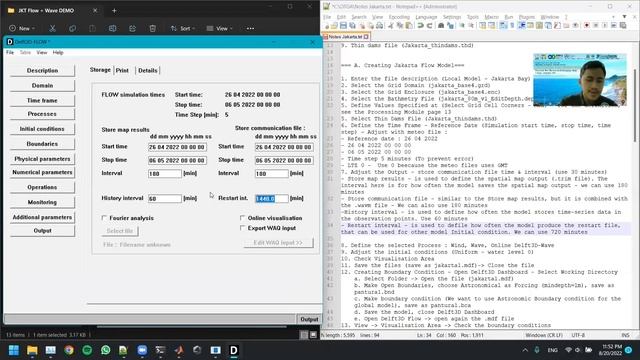Enable the Export WAQ input checkbox
Image resolution: width=640 pixels, height=360 pixels.
(242, 228)
